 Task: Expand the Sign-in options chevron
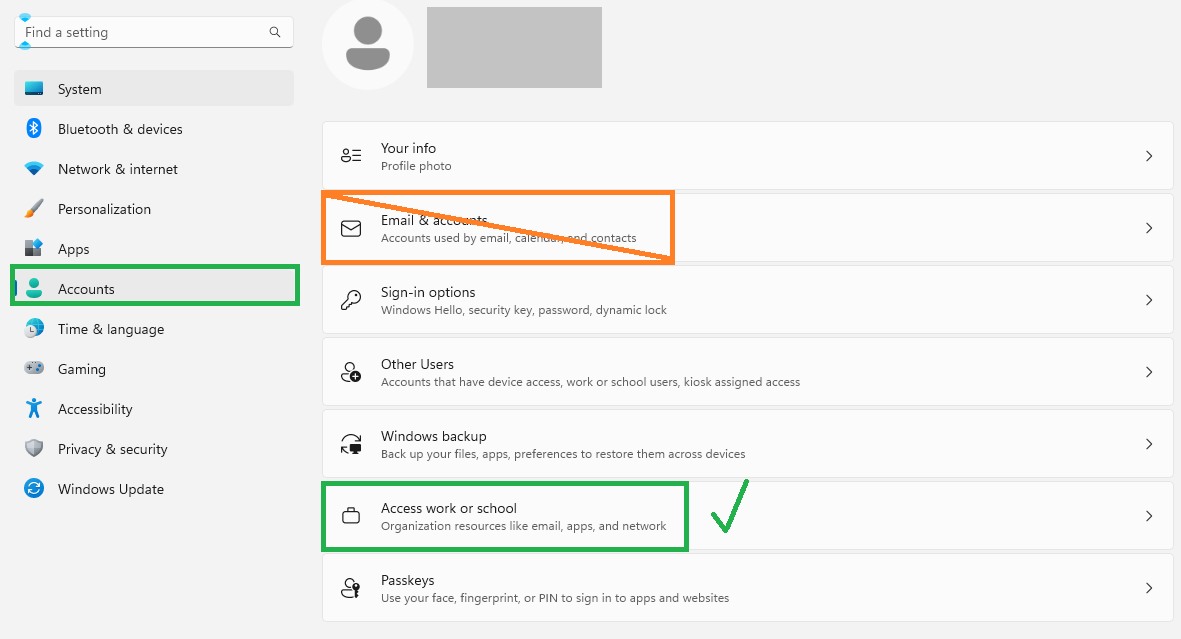1149,300
